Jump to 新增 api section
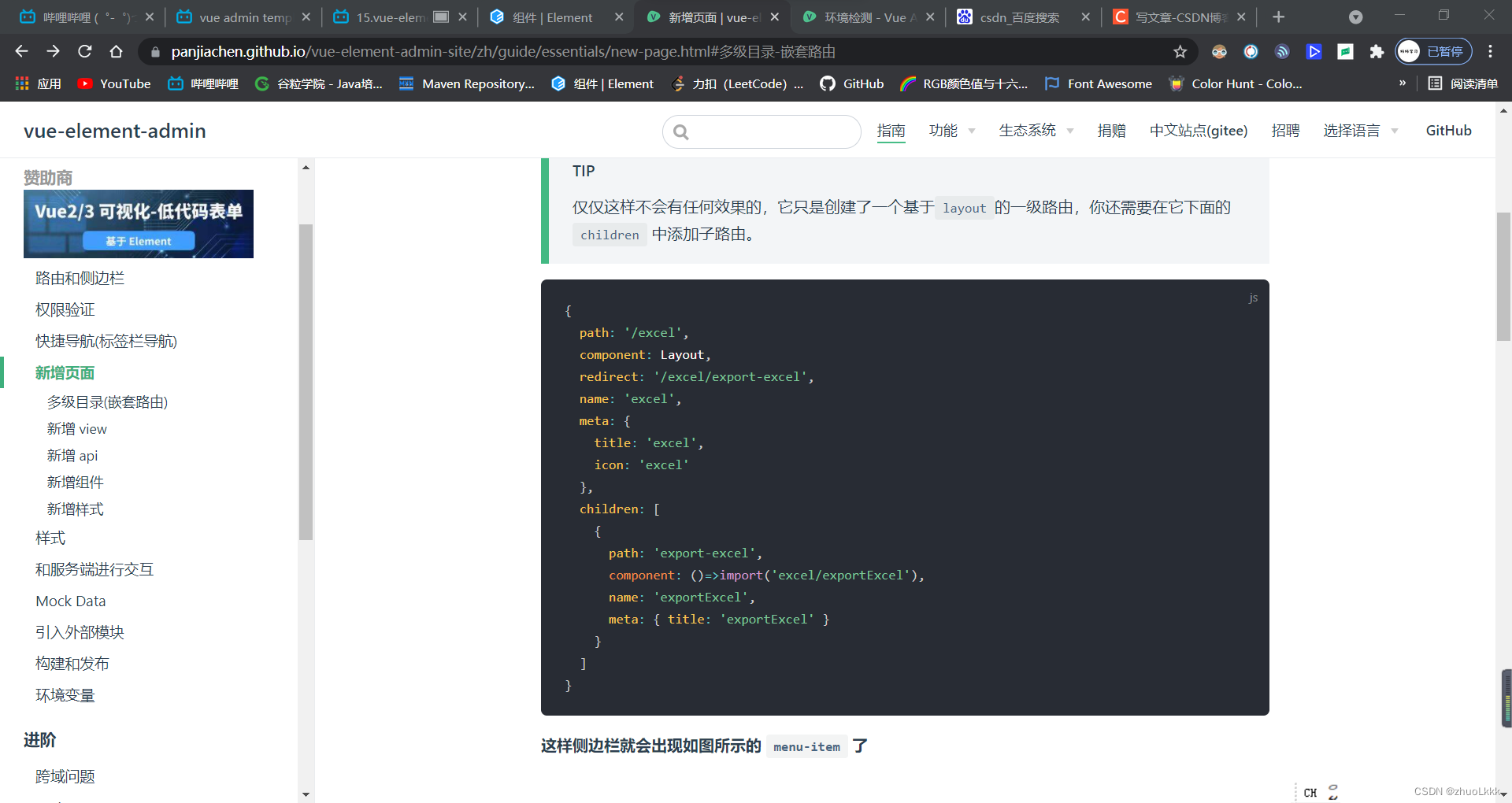1512x803 pixels. (72, 456)
